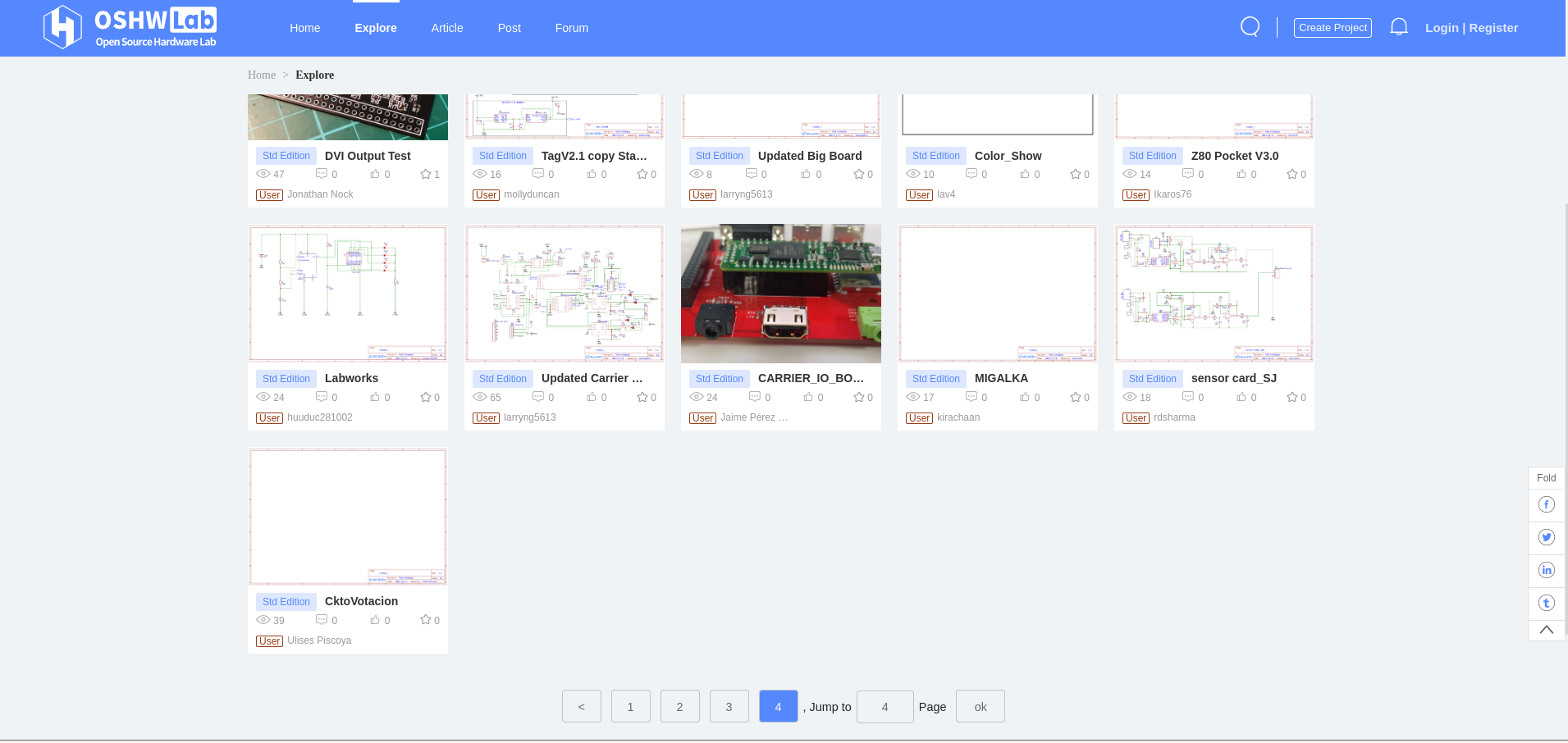The image size is (1568, 743).
Task: Open the CARRIER_IO_BO board photo thumbnail
Action: (x=781, y=294)
